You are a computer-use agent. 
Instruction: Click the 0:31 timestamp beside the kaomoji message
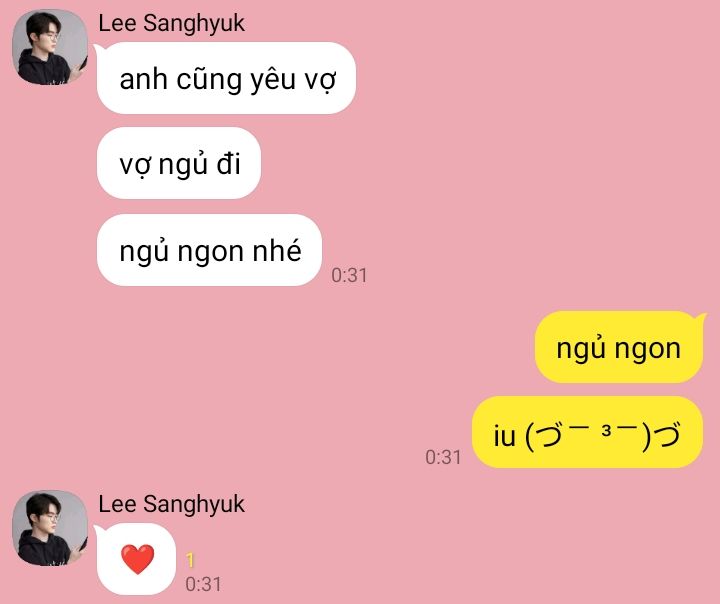coord(443,457)
